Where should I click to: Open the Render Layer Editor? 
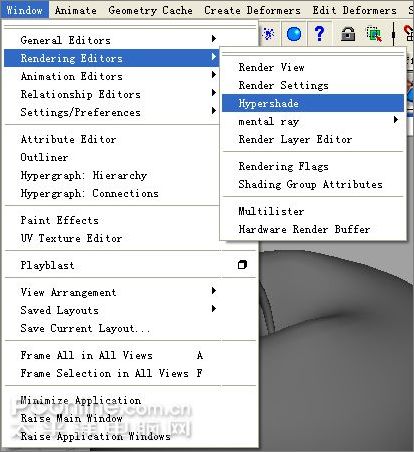click(313, 139)
